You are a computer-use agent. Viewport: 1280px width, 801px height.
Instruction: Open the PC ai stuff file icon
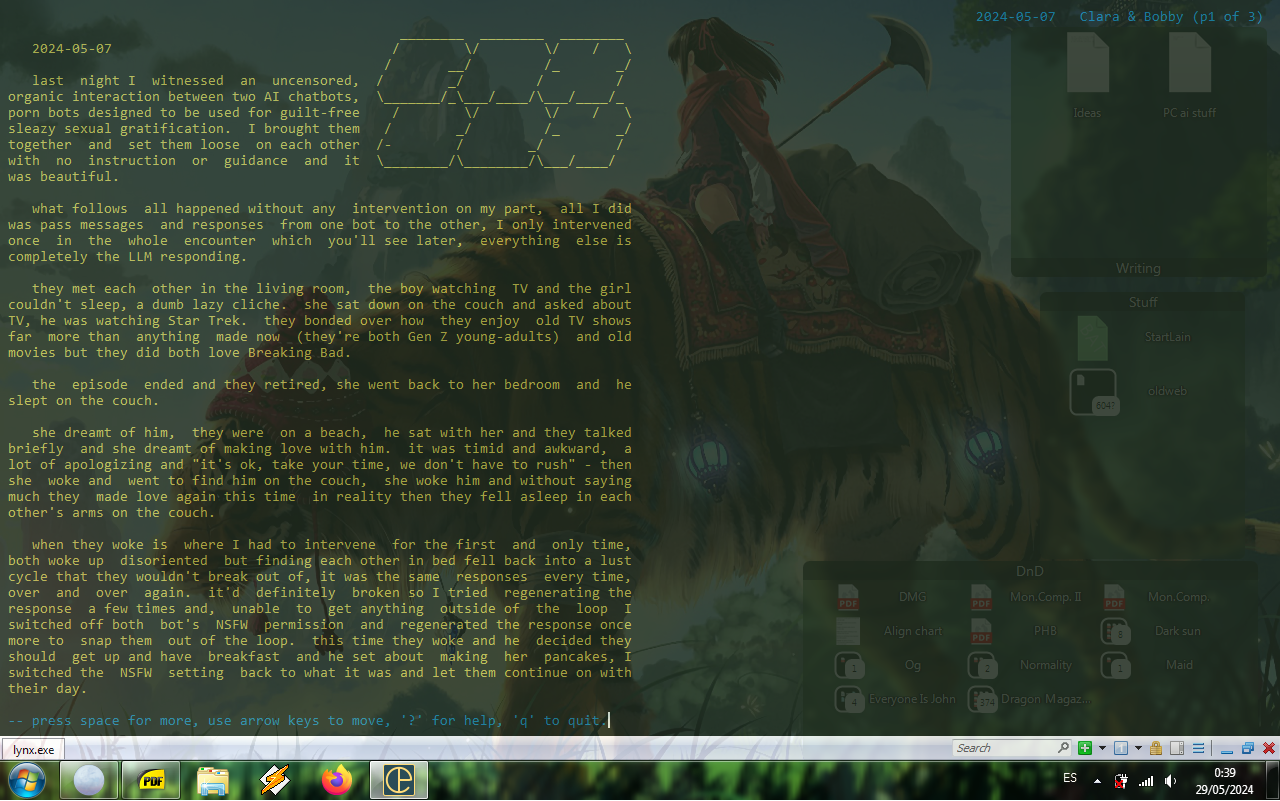coord(1190,62)
